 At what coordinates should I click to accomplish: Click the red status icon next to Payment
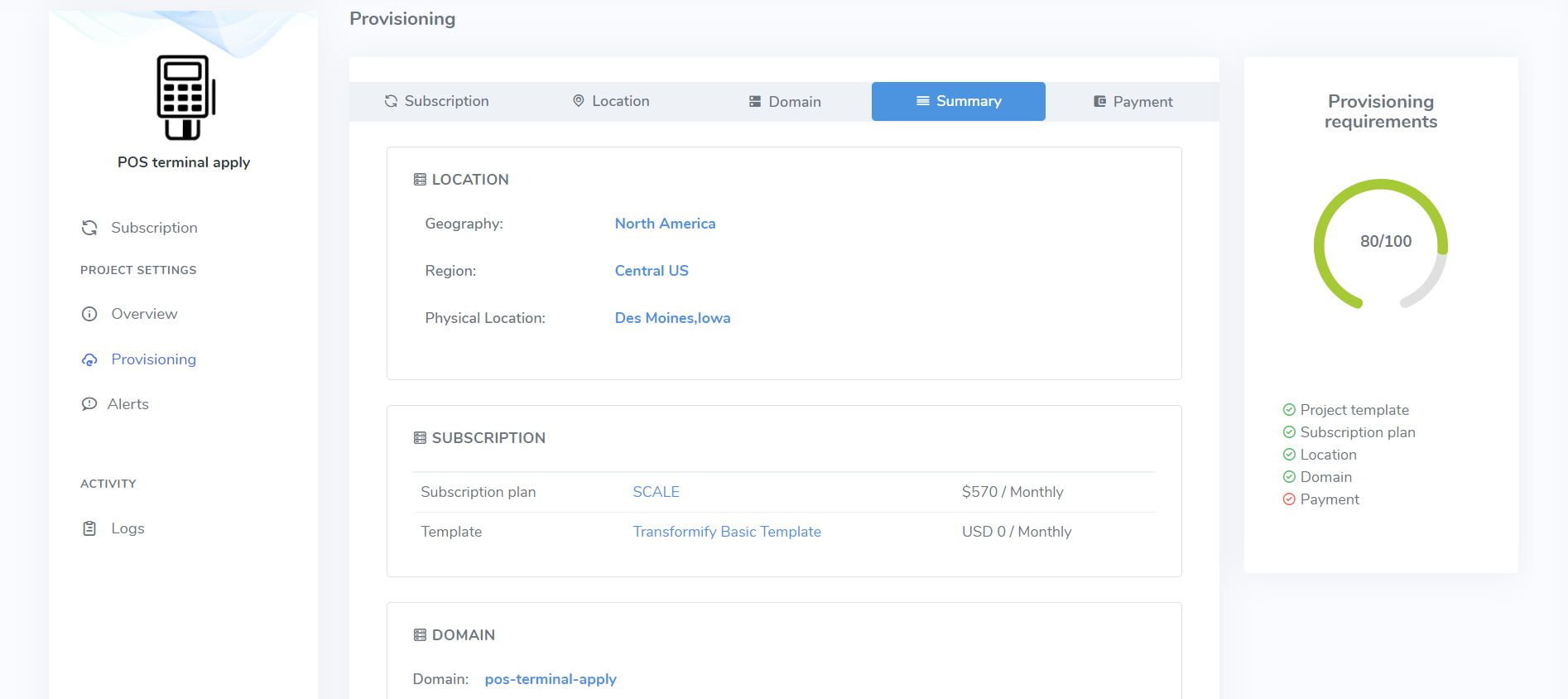click(1289, 499)
